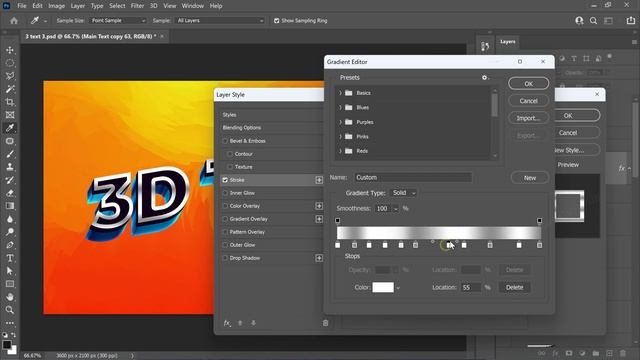Viewport: 640px width, 360px height.
Task: Select the Horizontal Type tool
Action: 10,258
